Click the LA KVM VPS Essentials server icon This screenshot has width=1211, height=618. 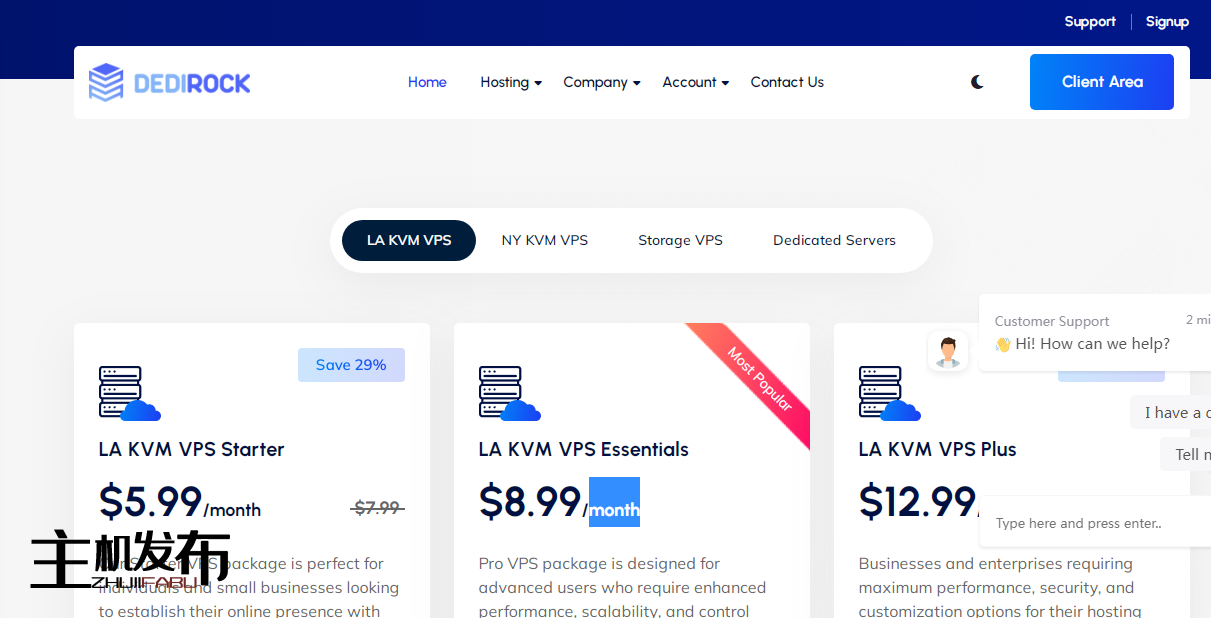(x=509, y=393)
